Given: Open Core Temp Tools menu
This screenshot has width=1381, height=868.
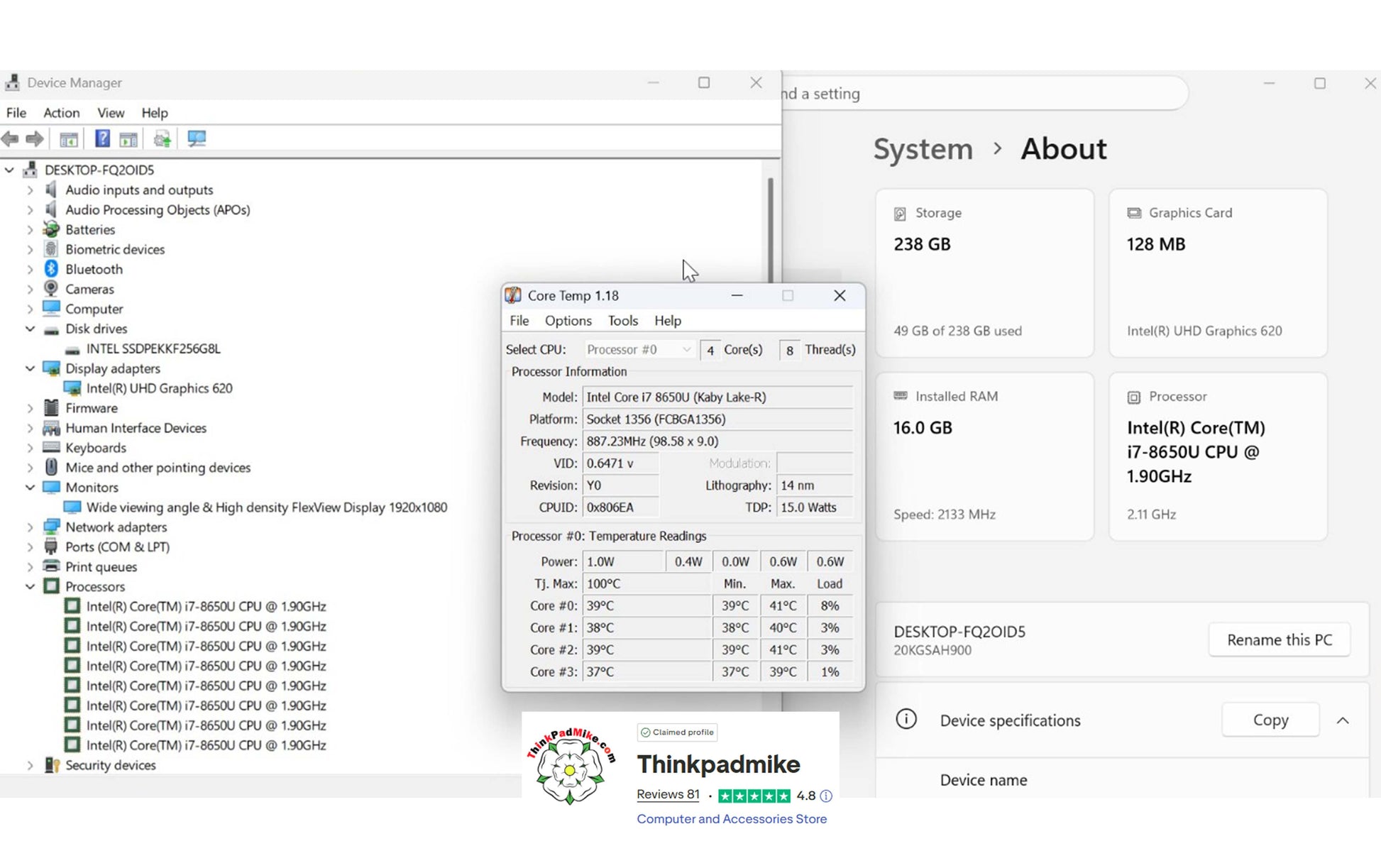Looking at the screenshot, I should pyautogui.click(x=622, y=321).
